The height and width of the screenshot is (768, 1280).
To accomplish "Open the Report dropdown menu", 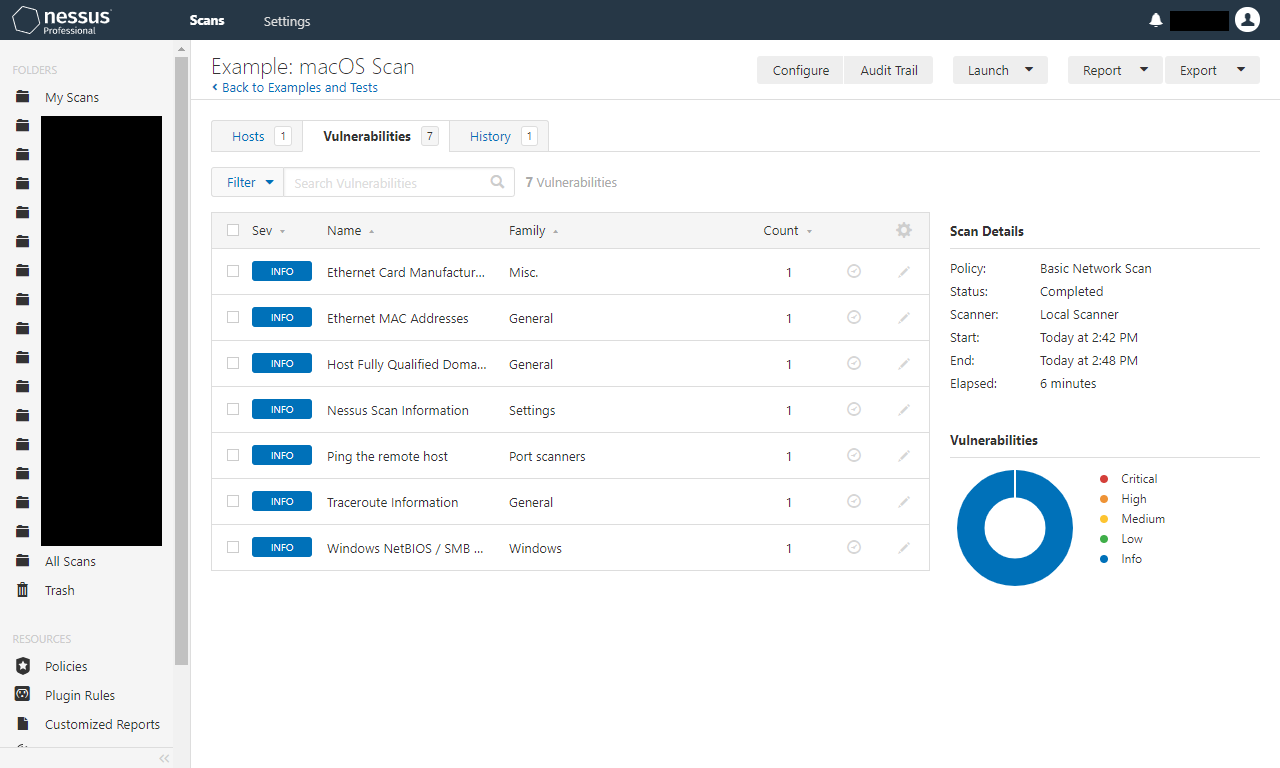I will pos(1115,70).
